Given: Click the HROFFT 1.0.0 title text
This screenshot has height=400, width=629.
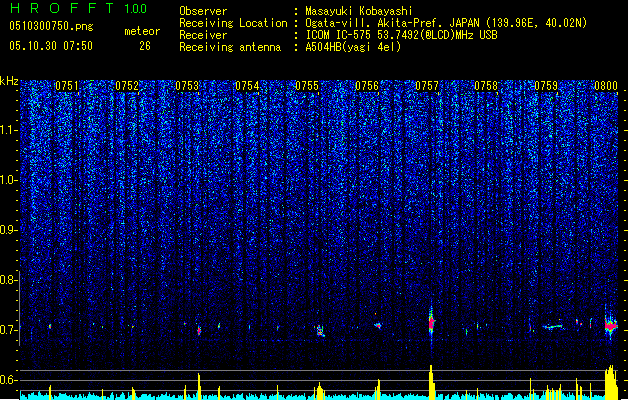Looking at the screenshot, I should pos(78,8).
